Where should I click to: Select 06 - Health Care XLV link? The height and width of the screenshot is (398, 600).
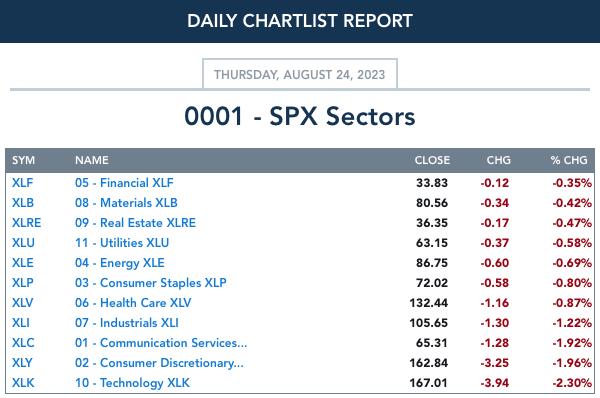pos(133,303)
